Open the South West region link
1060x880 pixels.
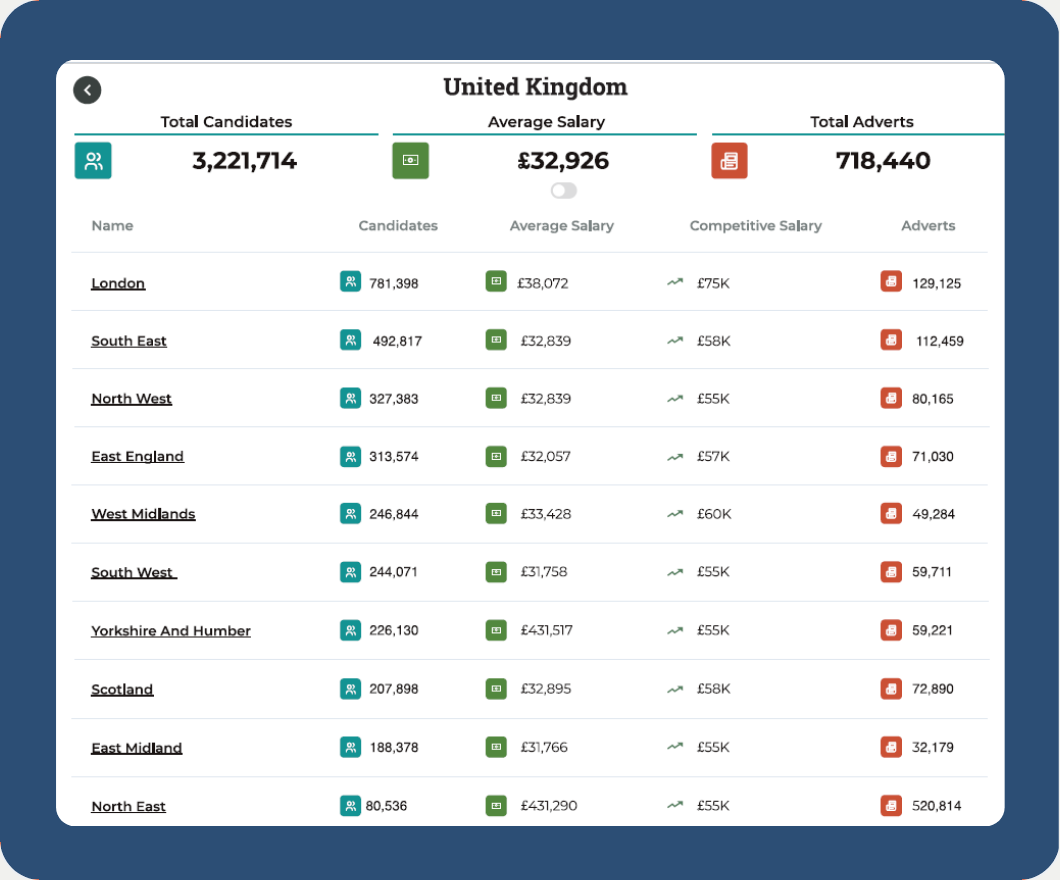(134, 572)
